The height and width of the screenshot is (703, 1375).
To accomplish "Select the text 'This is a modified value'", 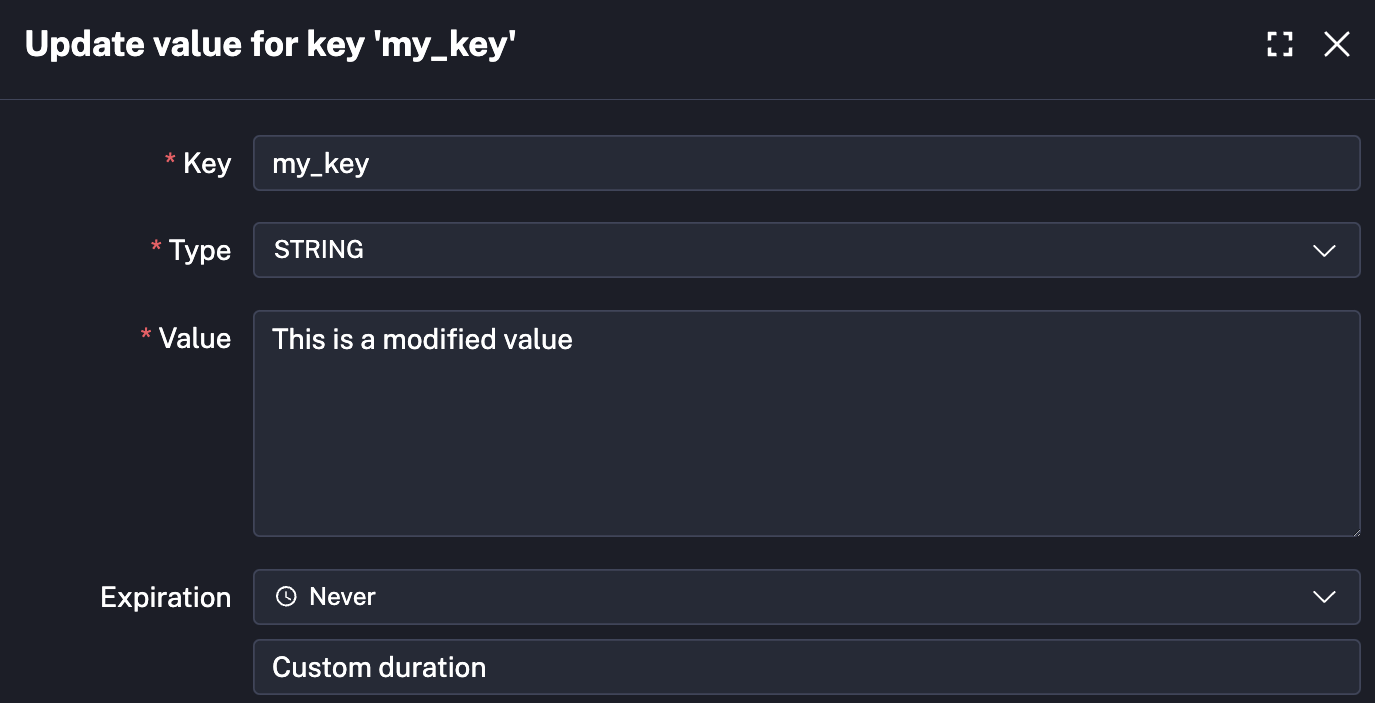I will pos(422,339).
